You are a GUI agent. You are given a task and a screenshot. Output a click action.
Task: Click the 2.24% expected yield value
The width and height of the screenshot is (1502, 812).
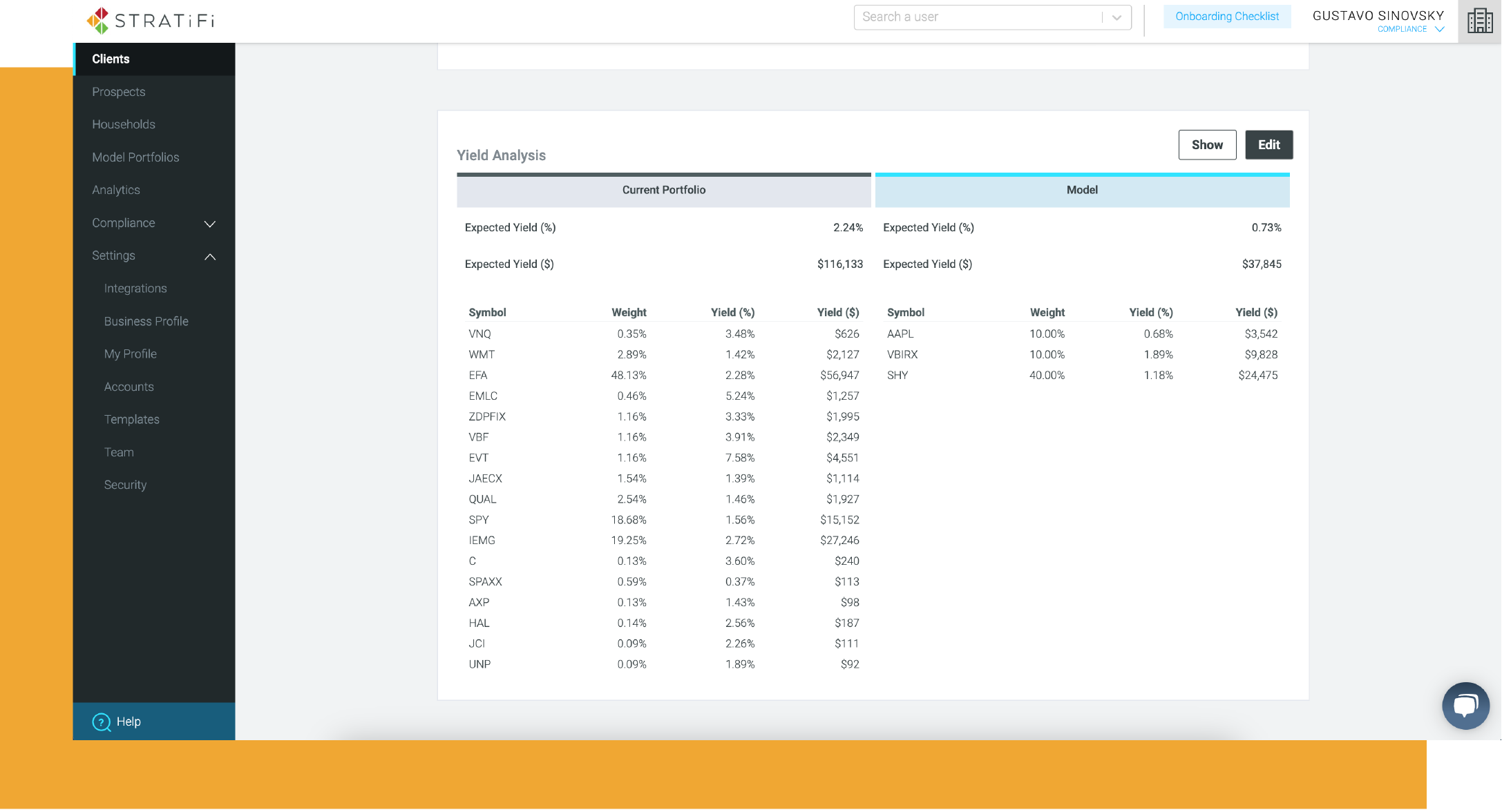(848, 228)
